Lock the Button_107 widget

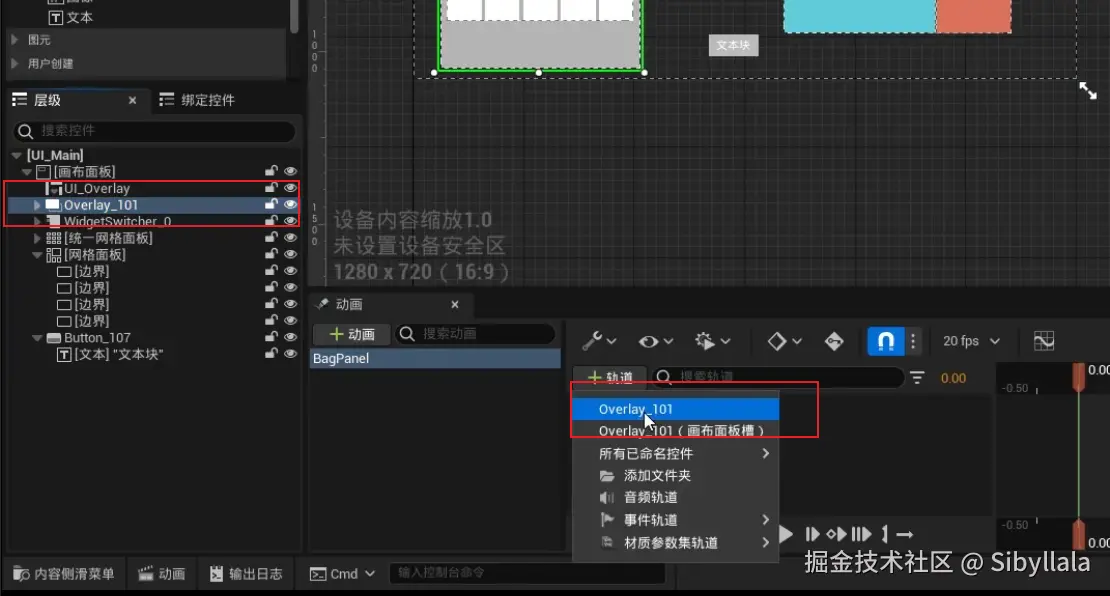(271, 338)
